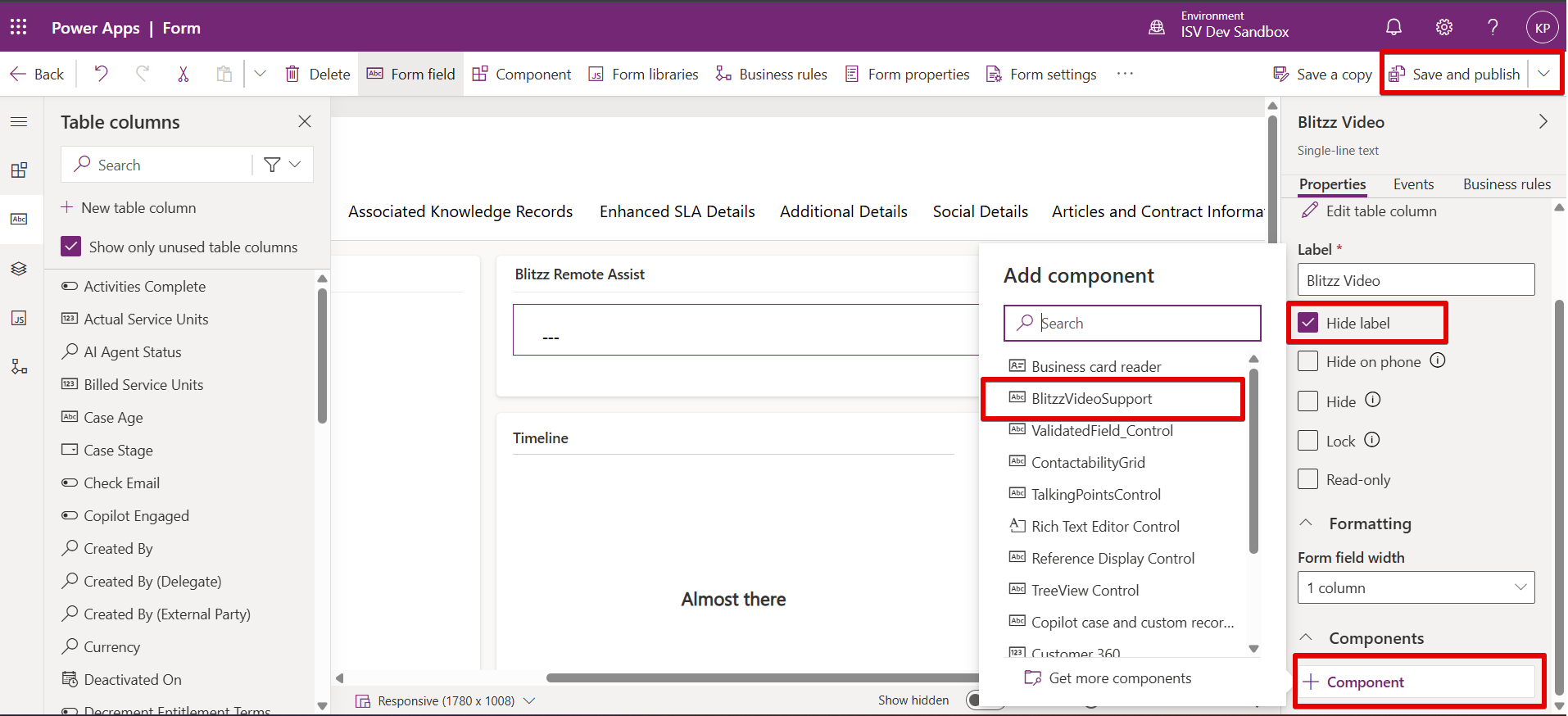Click Save a copy

pos(1323,74)
